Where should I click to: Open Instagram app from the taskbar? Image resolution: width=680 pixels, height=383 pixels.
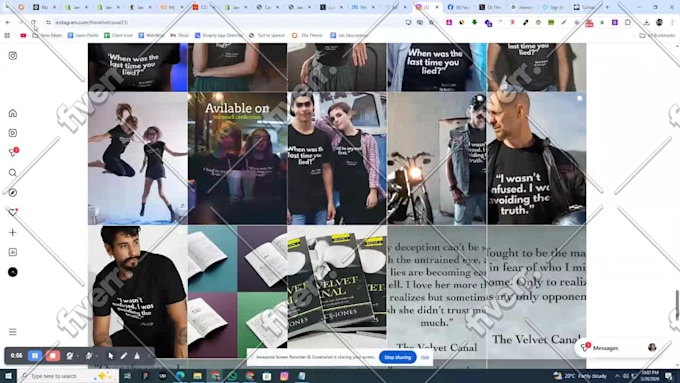284,376
